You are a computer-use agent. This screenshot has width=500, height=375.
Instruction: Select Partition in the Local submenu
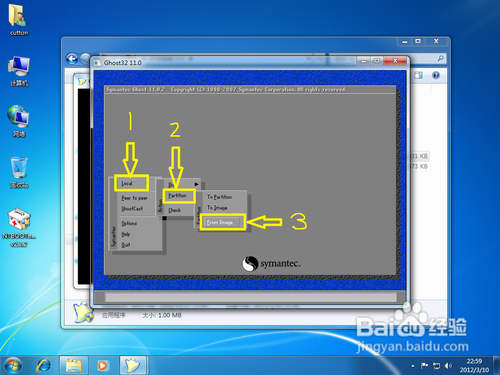coord(177,196)
